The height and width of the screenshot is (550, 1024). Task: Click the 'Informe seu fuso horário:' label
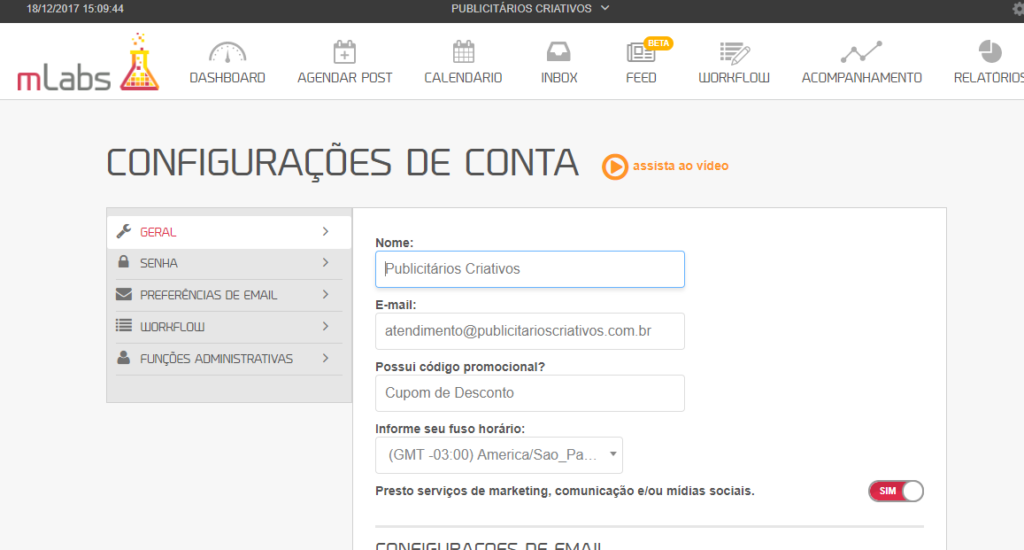[450, 429]
